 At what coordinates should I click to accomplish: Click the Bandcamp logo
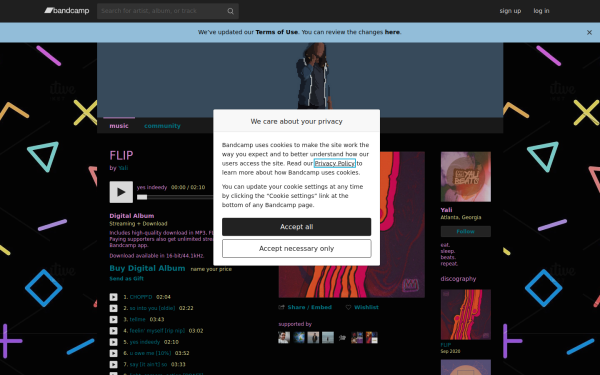click(67, 11)
